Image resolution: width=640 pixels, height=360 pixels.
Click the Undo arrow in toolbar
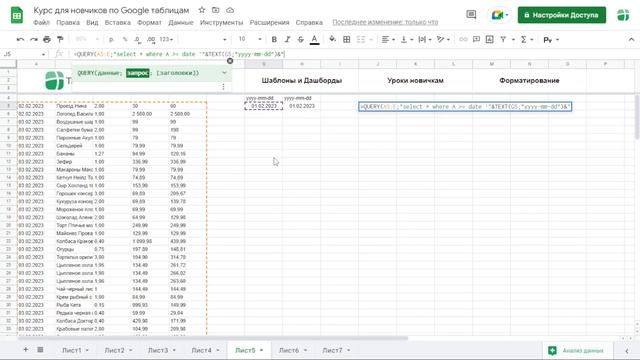[x=20, y=40]
